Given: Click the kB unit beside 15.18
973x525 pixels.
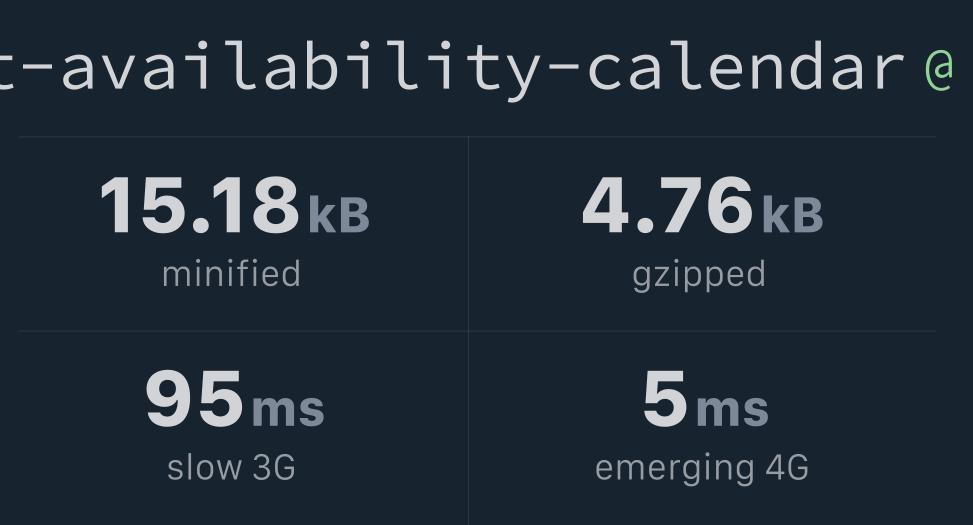Looking at the screenshot, I should [339, 215].
